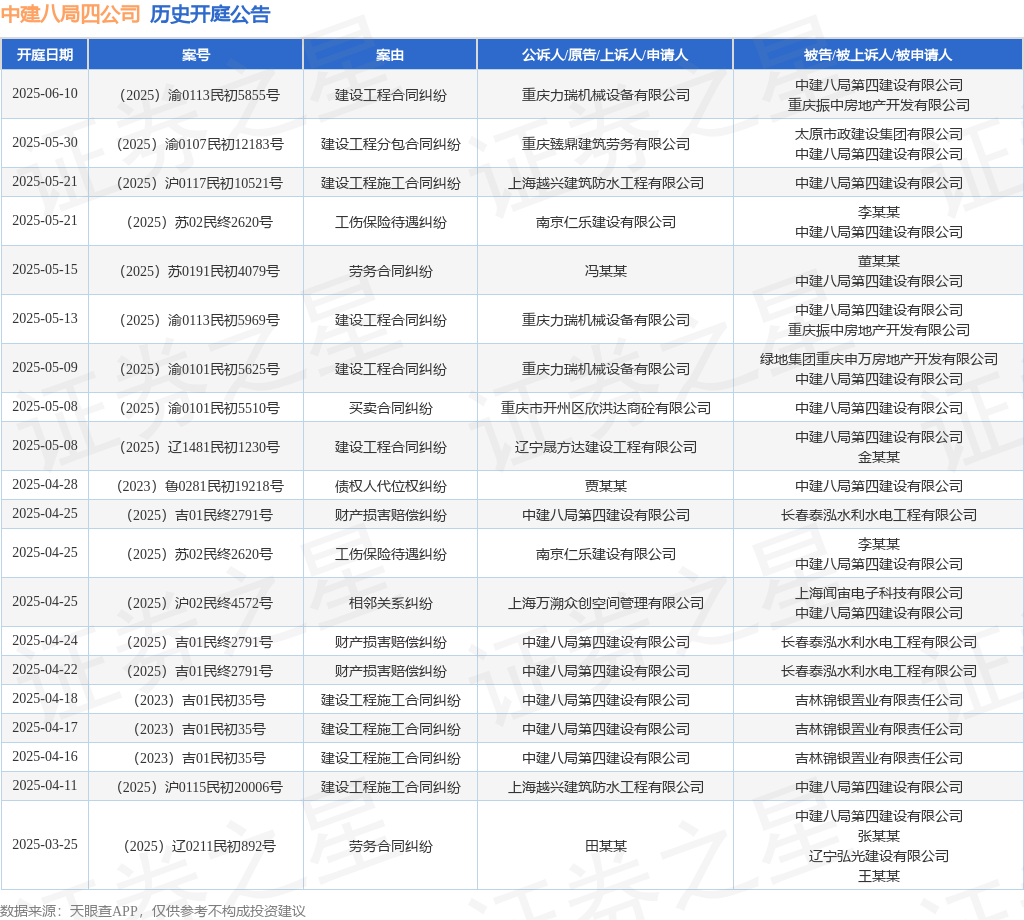Select the date 2025-04-22
1024x920 pixels.
(x=44, y=669)
